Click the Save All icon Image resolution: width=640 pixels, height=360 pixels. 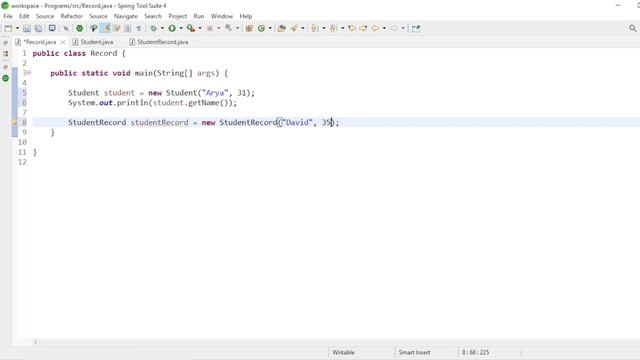click(x=38, y=28)
